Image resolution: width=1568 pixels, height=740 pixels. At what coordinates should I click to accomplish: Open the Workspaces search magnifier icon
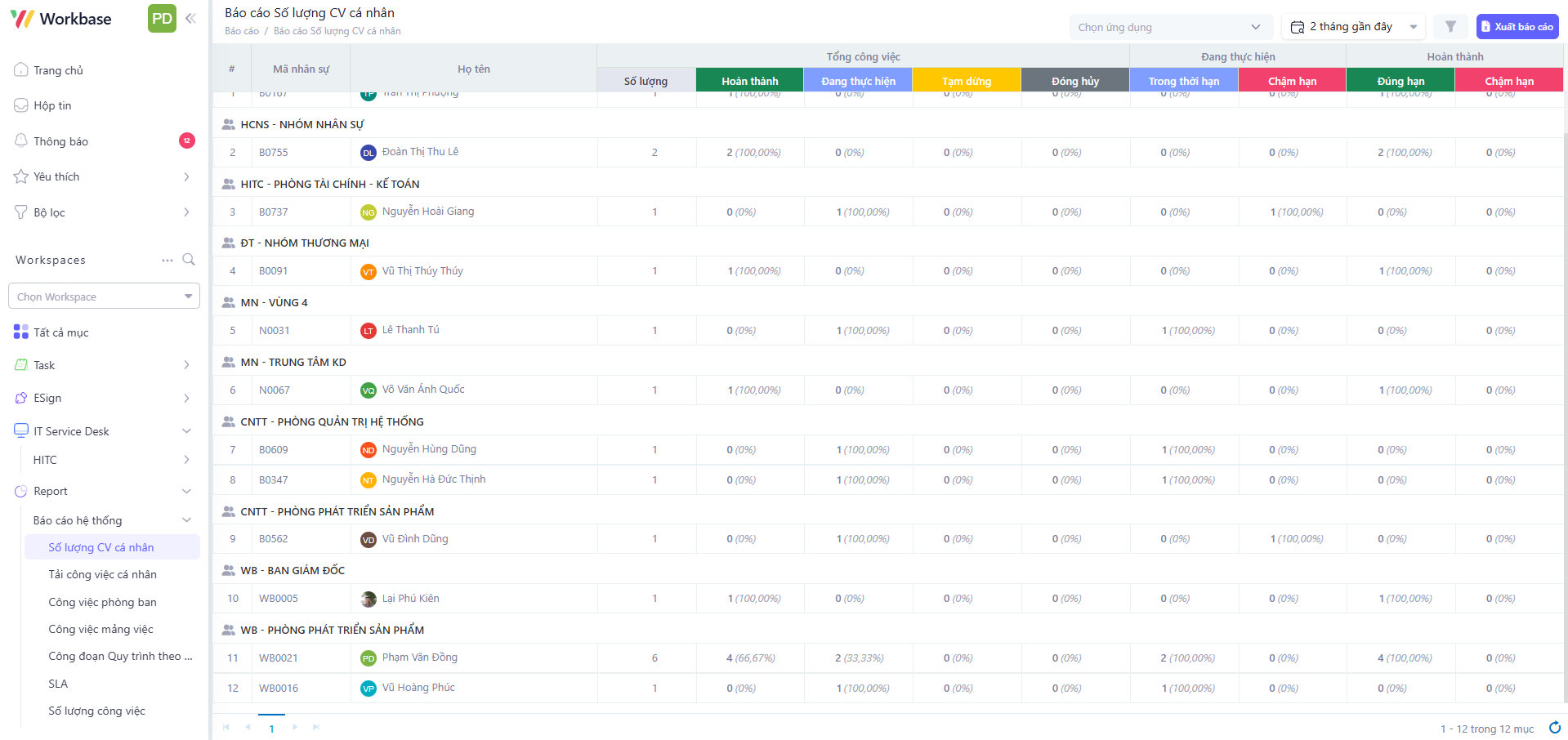coord(189,260)
